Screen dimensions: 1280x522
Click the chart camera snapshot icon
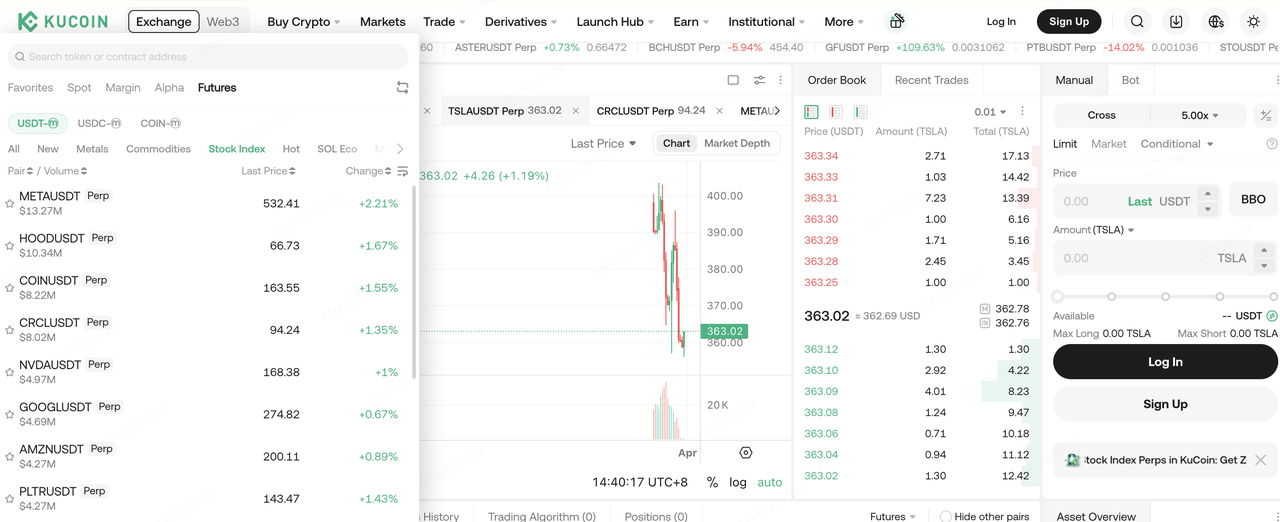(x=745, y=453)
